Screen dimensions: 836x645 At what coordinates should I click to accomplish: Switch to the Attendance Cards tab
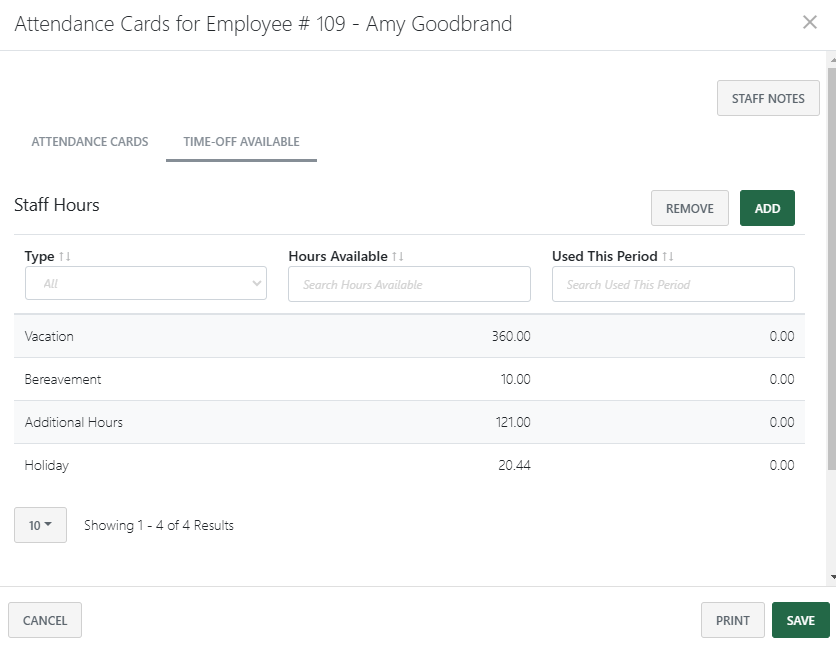(x=89, y=142)
